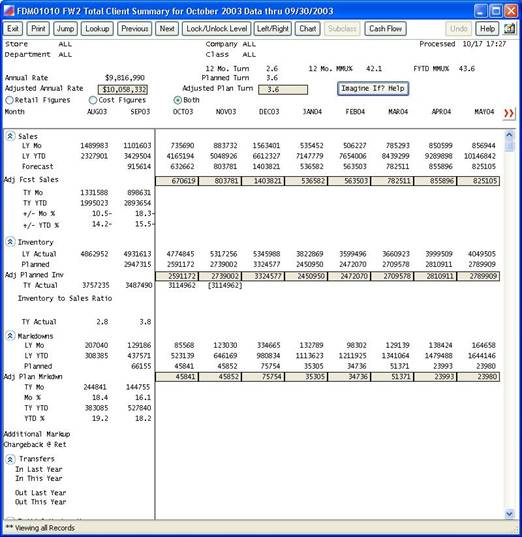
Task: Click the Adjusted Annual Rate field
Action: (x=123, y=90)
